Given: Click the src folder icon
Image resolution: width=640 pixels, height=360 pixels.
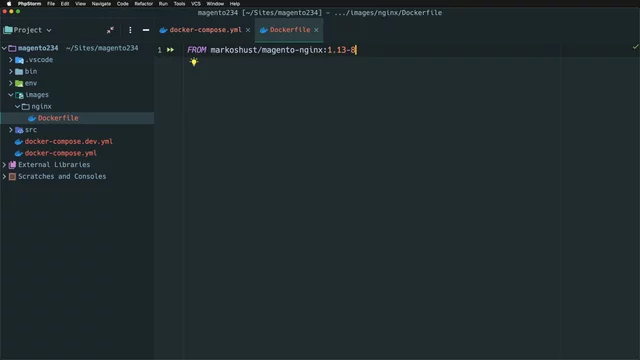Looking at the screenshot, I should [x=19, y=130].
